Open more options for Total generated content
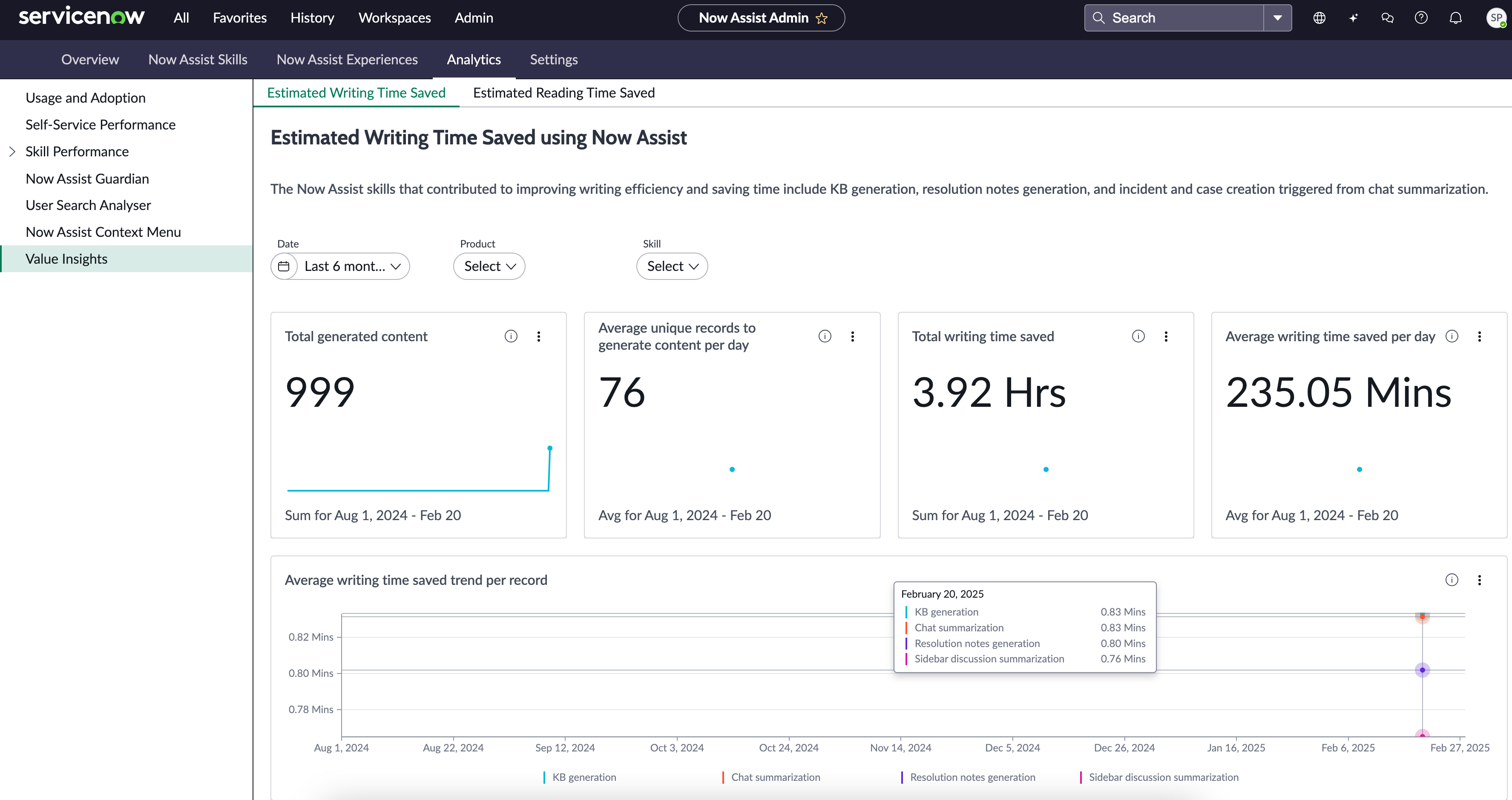This screenshot has width=1512, height=800. pyautogui.click(x=538, y=337)
